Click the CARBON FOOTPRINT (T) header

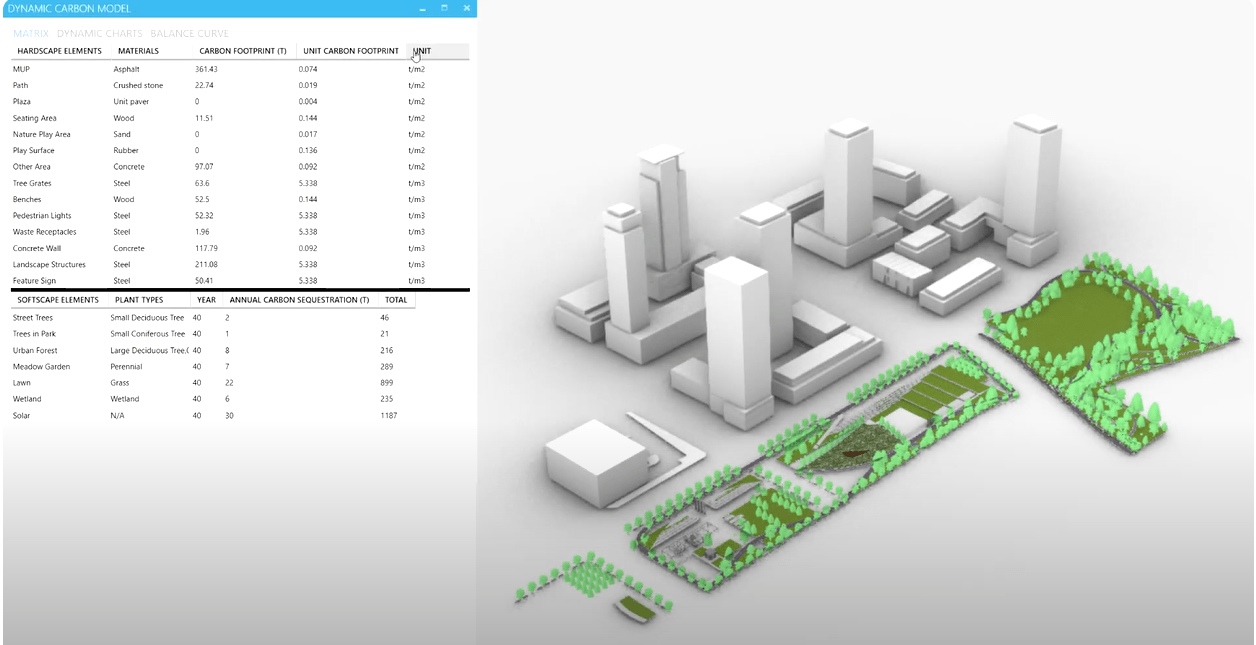243,51
